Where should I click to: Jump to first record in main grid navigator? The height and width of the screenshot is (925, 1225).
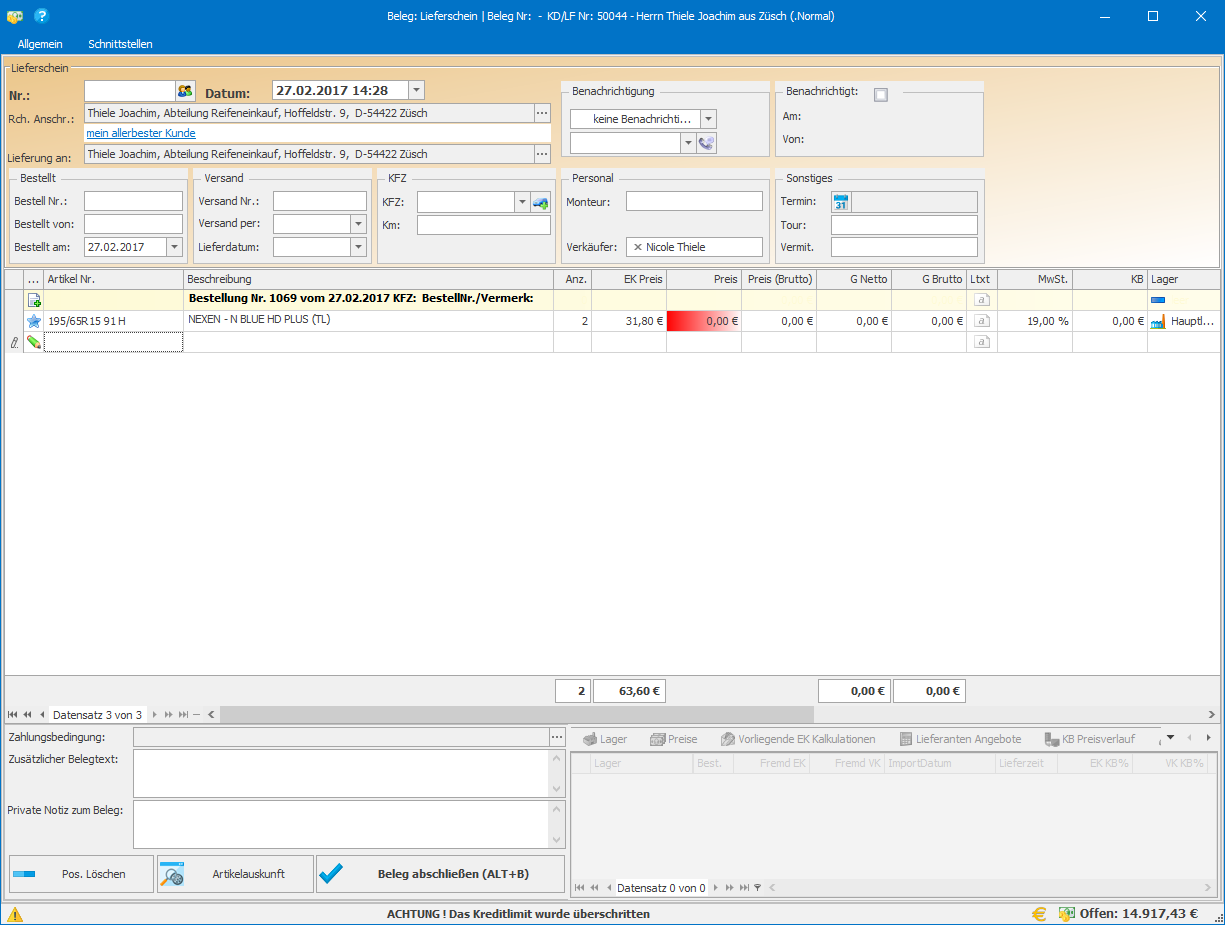tap(13, 715)
